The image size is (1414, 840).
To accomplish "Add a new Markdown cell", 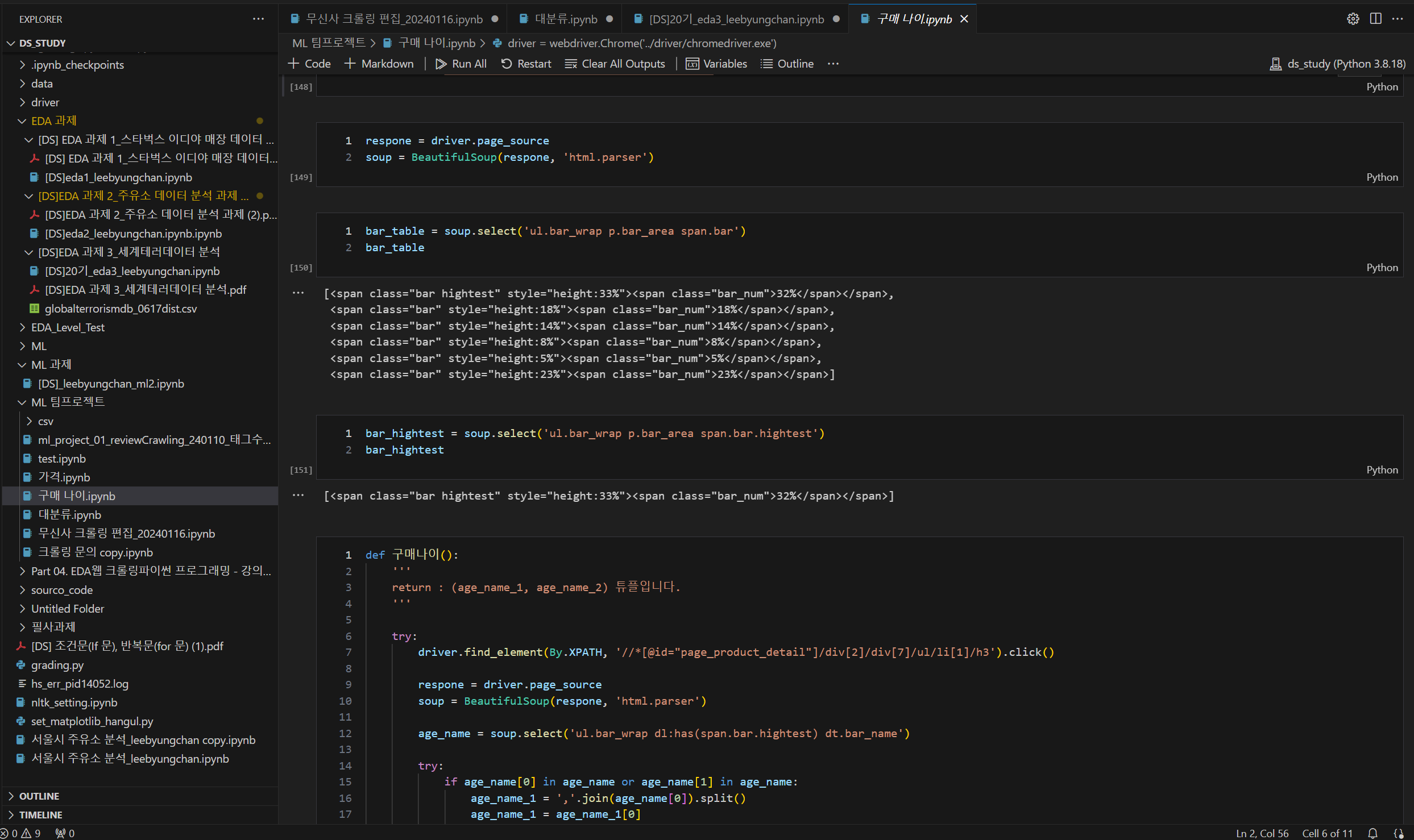I will (x=379, y=64).
